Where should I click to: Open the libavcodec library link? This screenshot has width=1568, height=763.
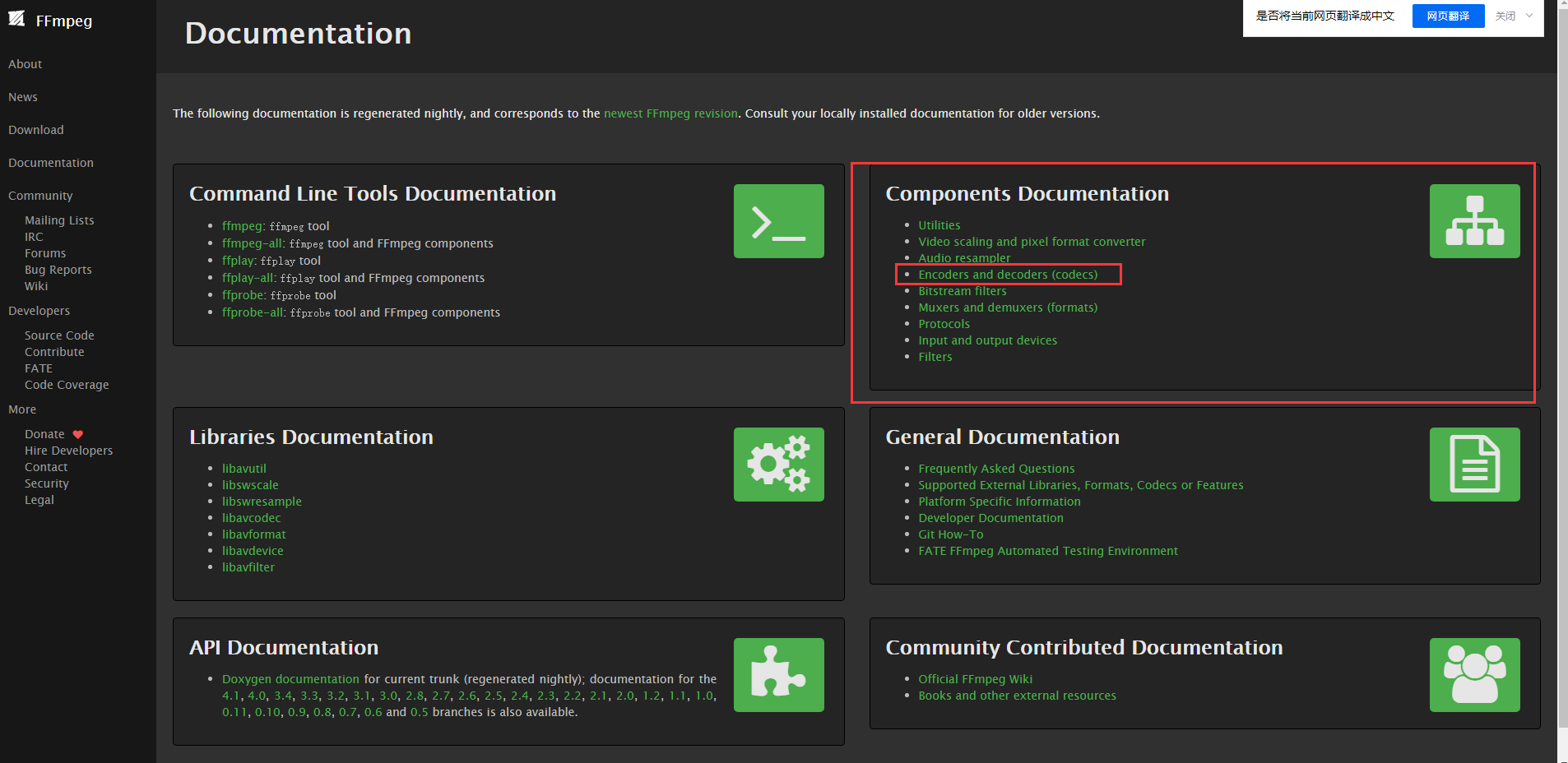(x=252, y=518)
